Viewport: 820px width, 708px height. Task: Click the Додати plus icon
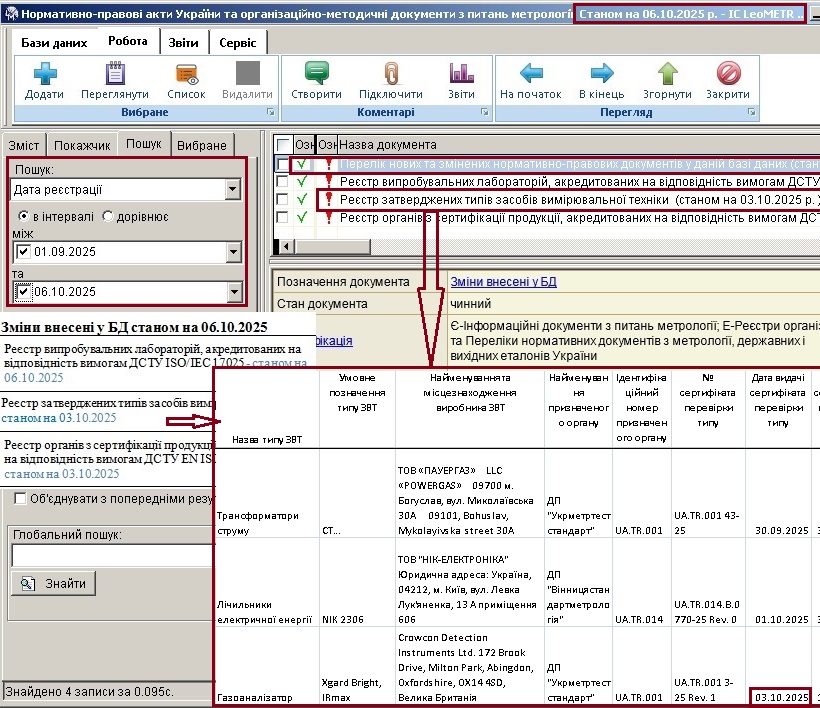click(x=44, y=75)
